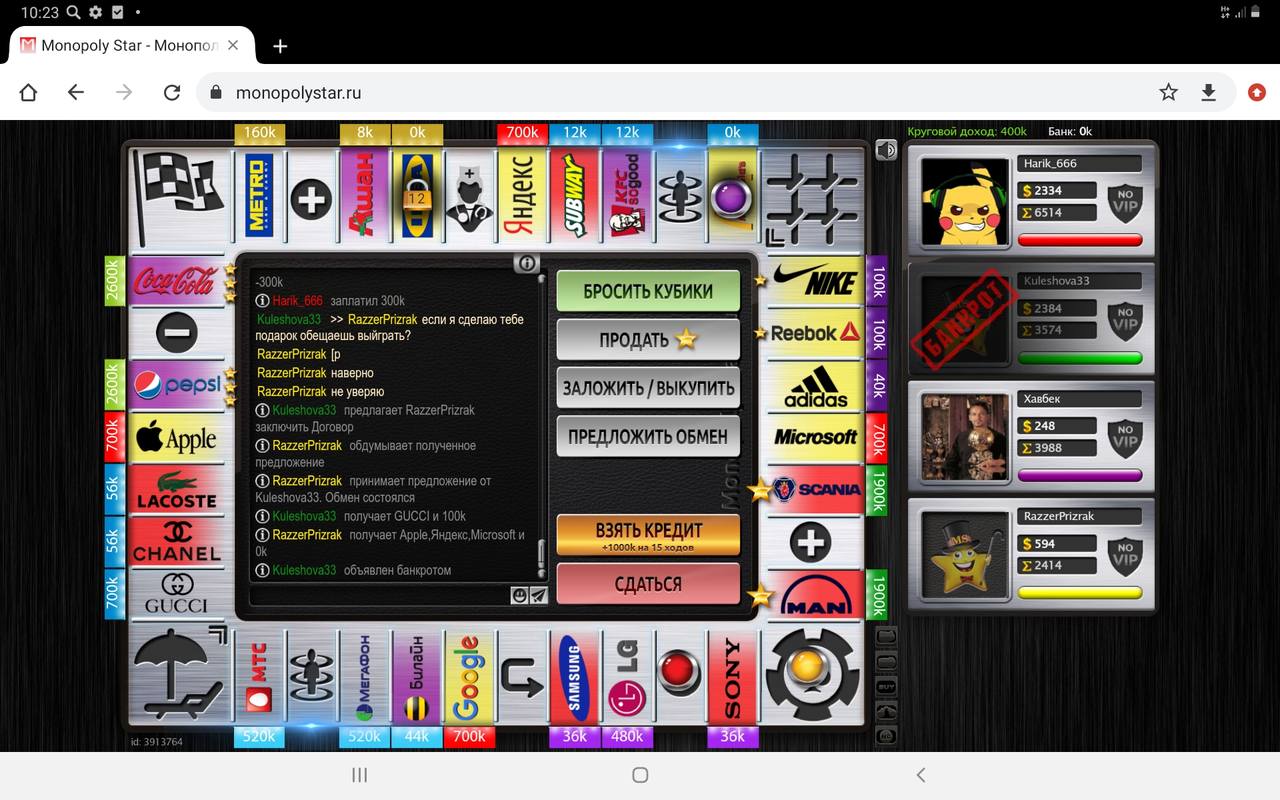Viewport: 1280px width, 800px height.
Task: Roll the dice with БРОСИТЬ КУБИКИ
Action: tap(648, 291)
